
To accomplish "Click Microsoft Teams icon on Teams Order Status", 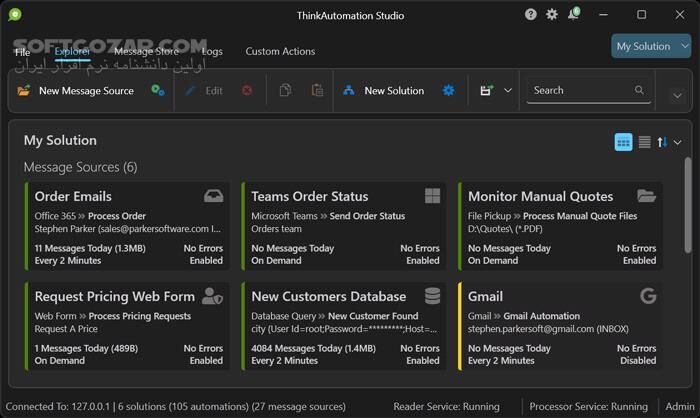I will pyautogui.click(x=432, y=196).
